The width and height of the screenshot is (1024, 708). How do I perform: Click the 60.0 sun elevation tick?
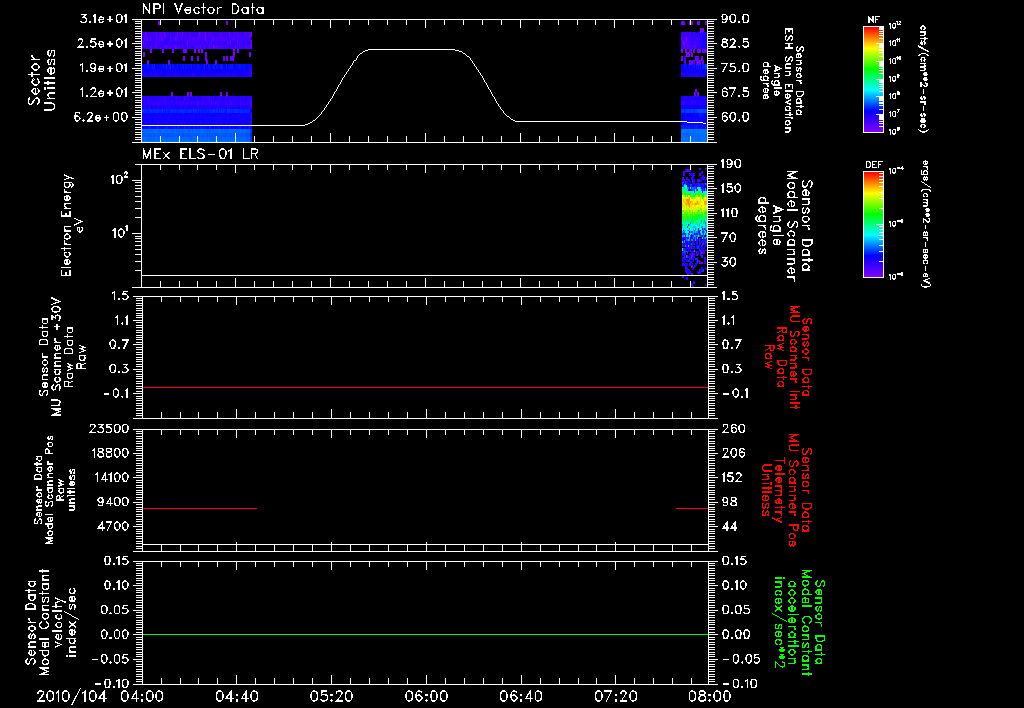tap(735, 118)
